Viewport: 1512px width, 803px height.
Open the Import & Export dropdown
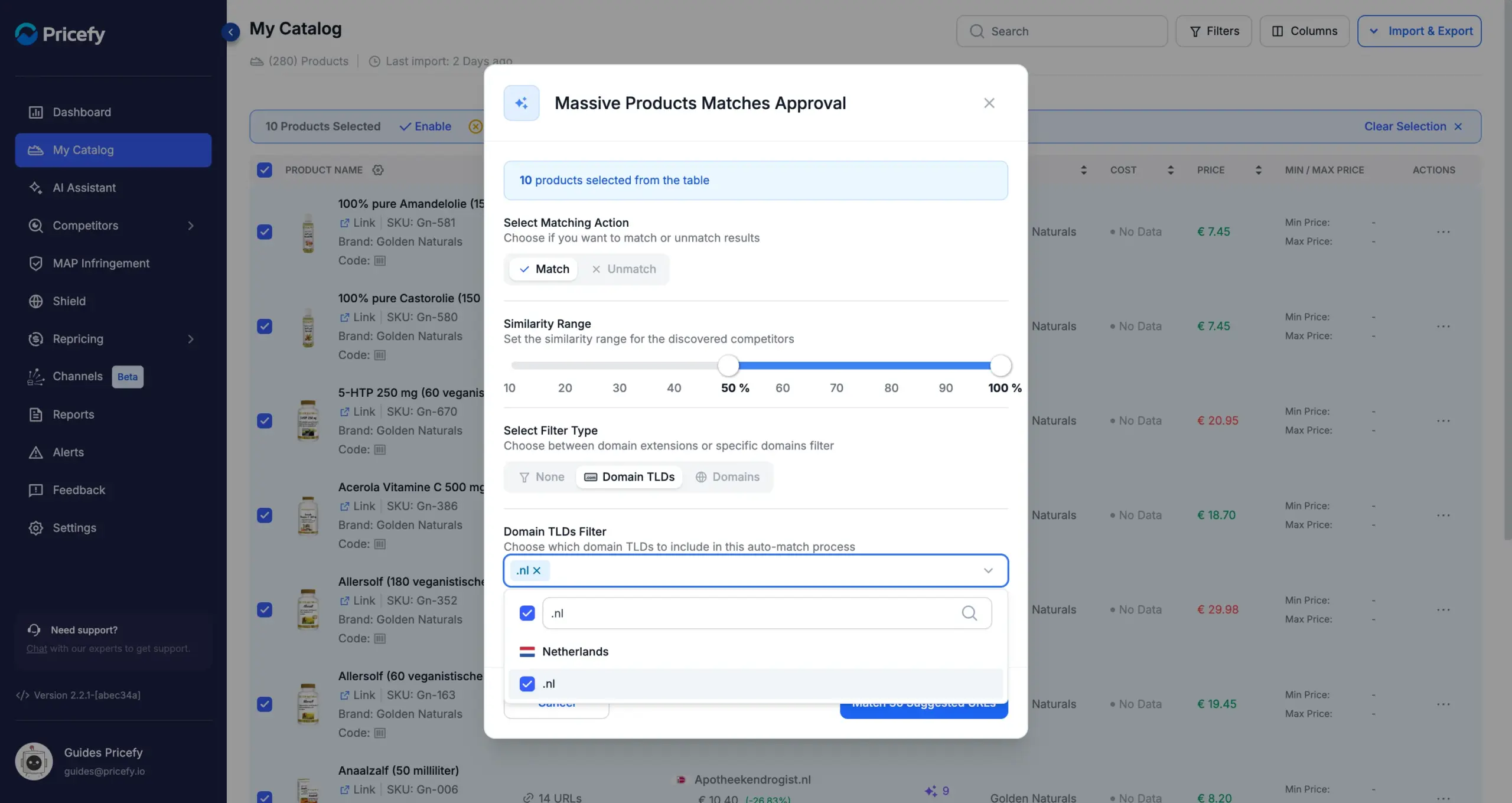point(1419,31)
